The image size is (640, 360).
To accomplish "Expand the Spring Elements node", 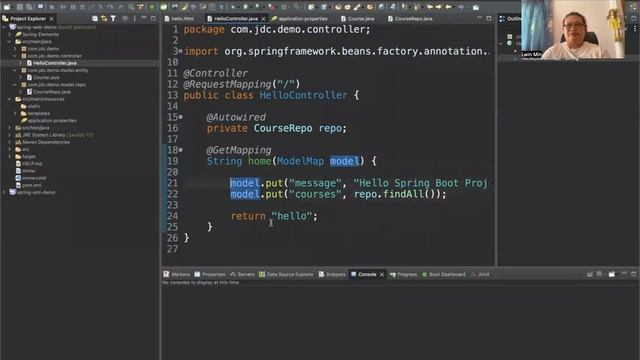I will 10,35.
